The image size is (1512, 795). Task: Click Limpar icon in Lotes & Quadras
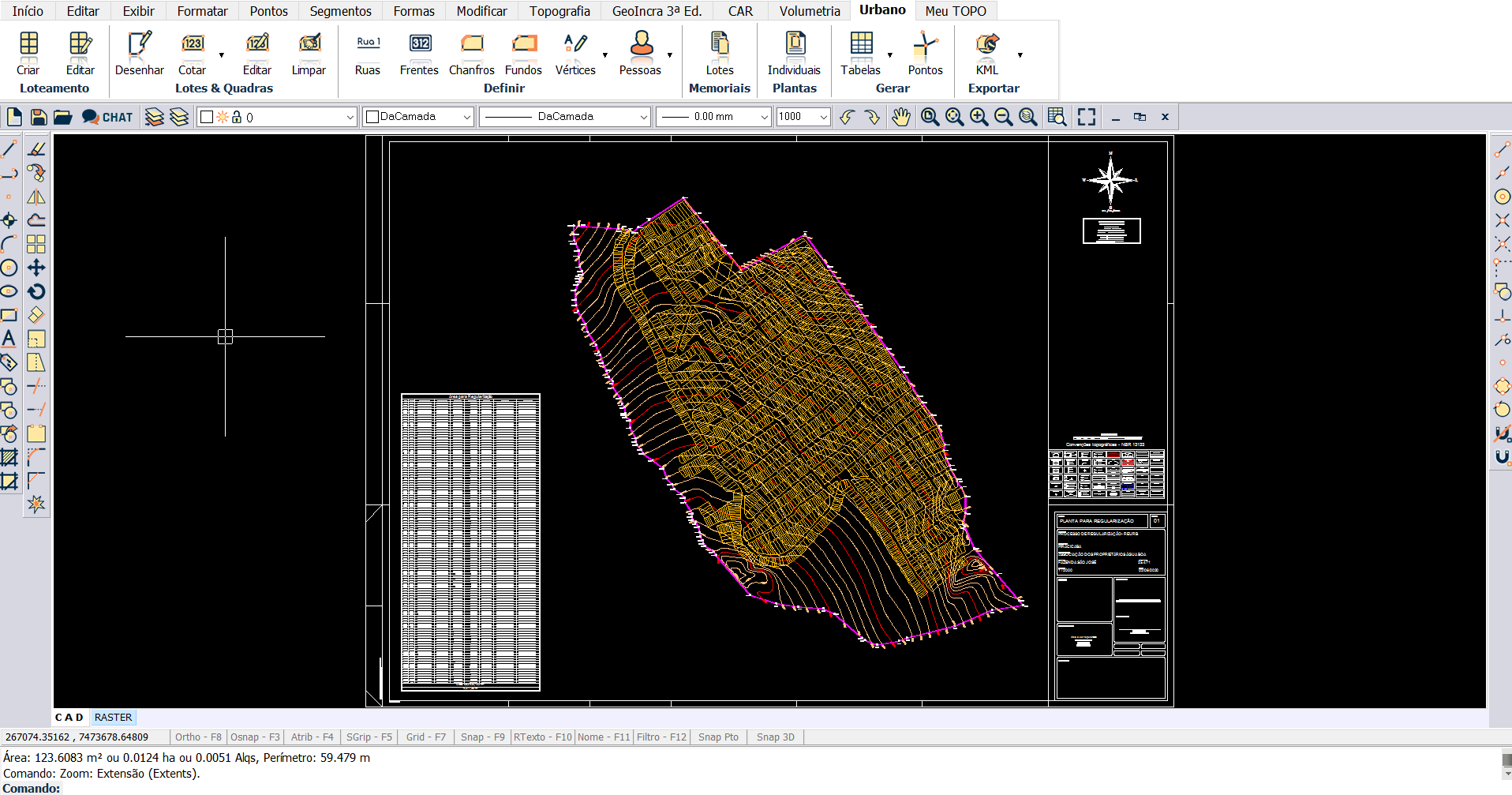tap(309, 52)
